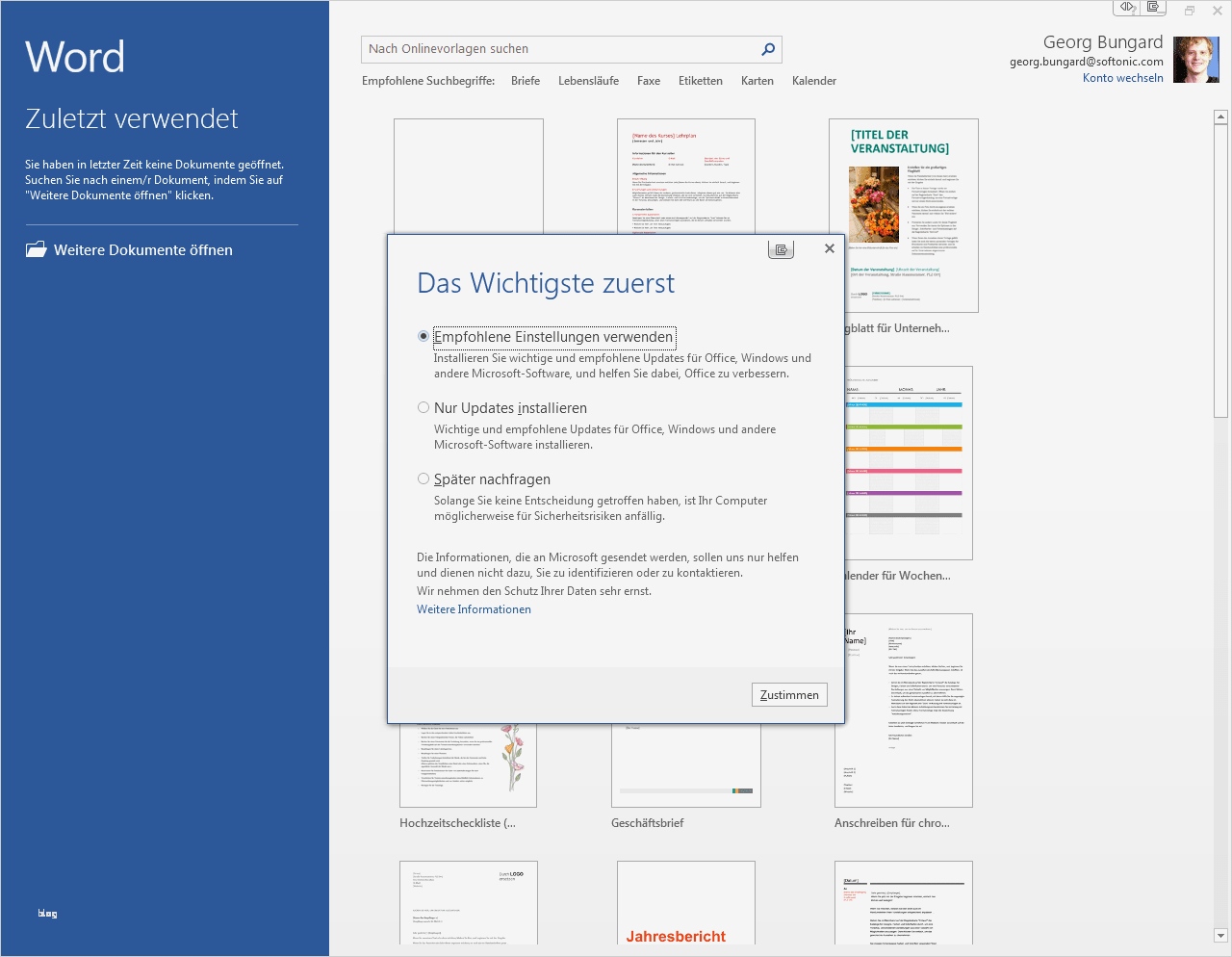Click the left-right arrows icon at the window top
Image resolution: width=1232 pixels, height=957 pixels.
click(1127, 8)
